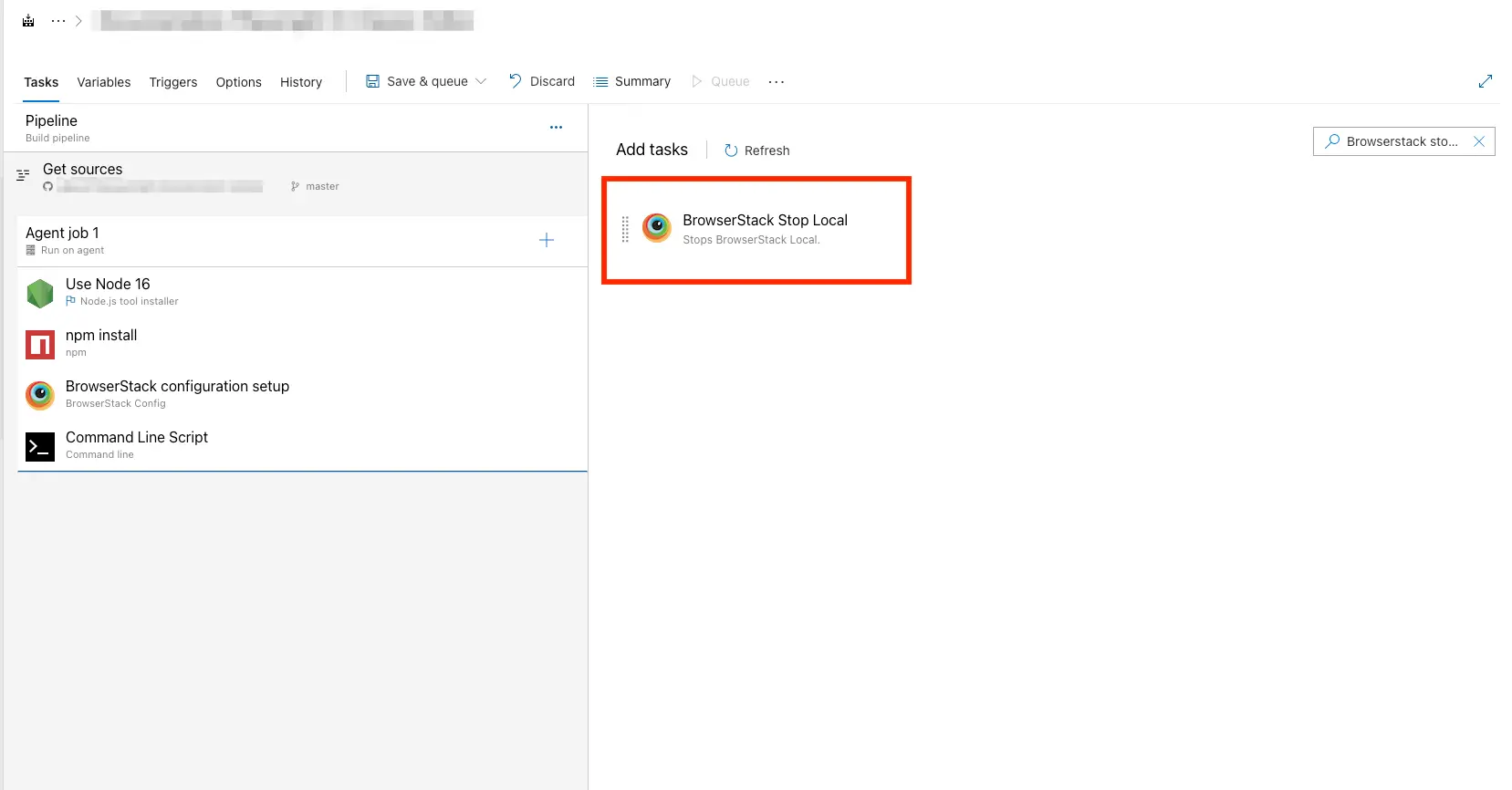This screenshot has height=790, width=1512.
Task: Go to the Options tab
Action: (238, 82)
